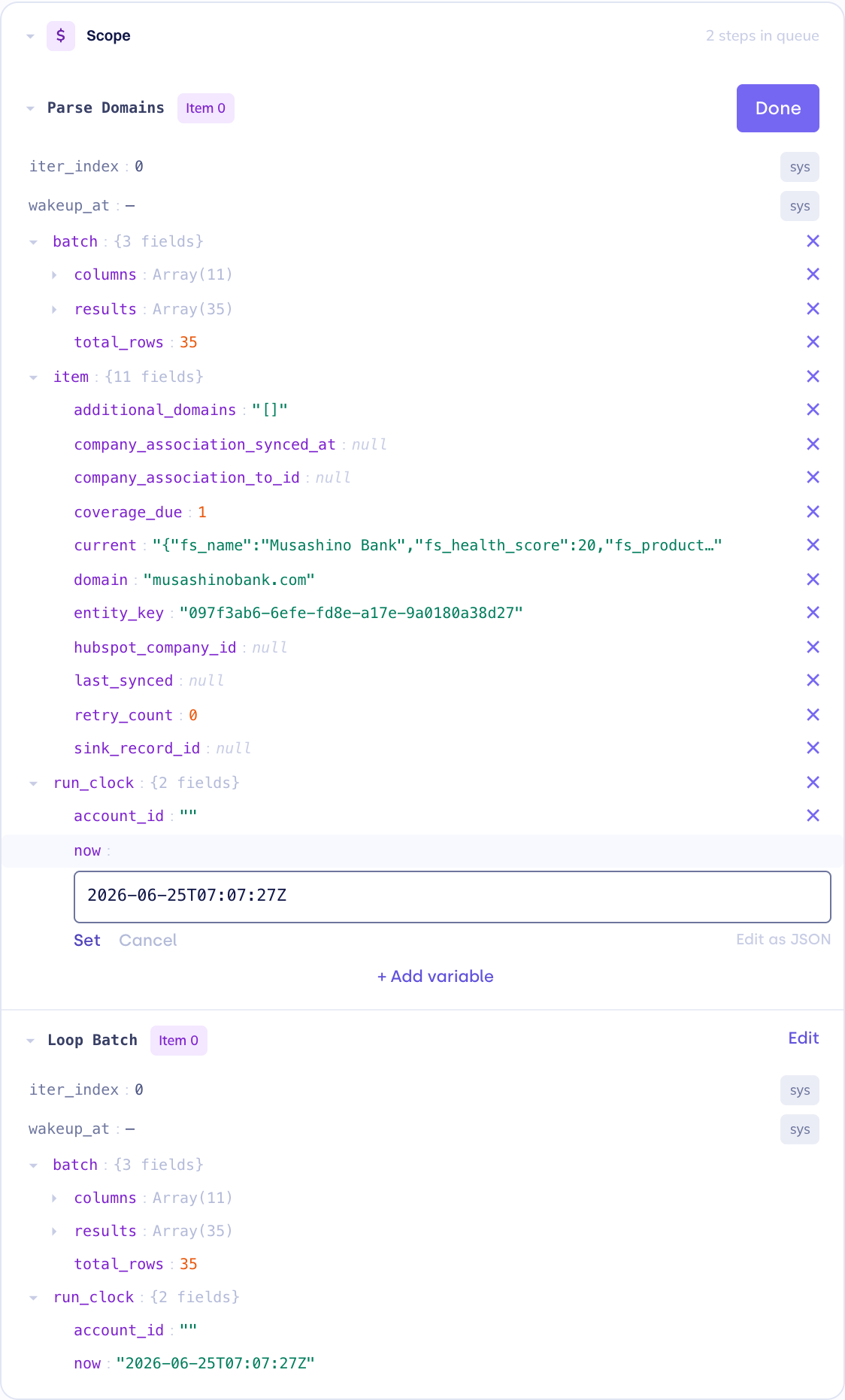Delete the results field in Parse Domains
The height and width of the screenshot is (1400, 845).
[x=813, y=309]
